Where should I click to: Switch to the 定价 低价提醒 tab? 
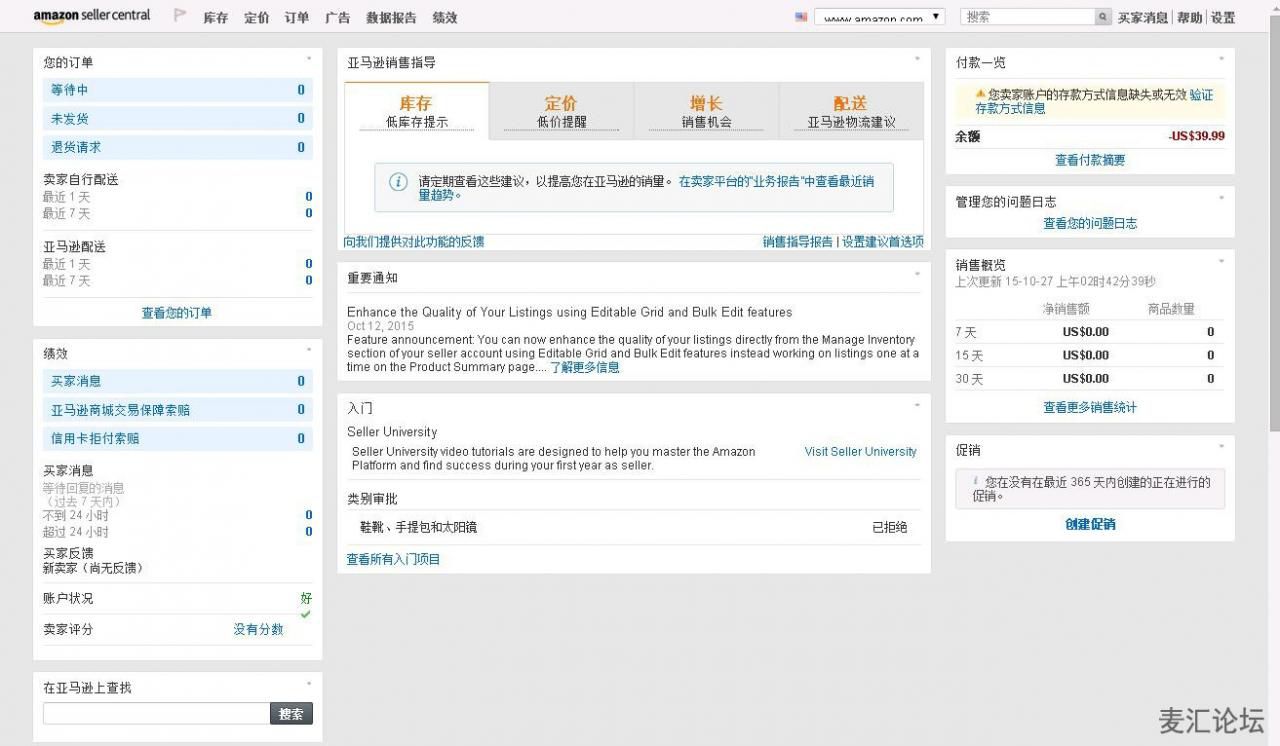(561, 111)
